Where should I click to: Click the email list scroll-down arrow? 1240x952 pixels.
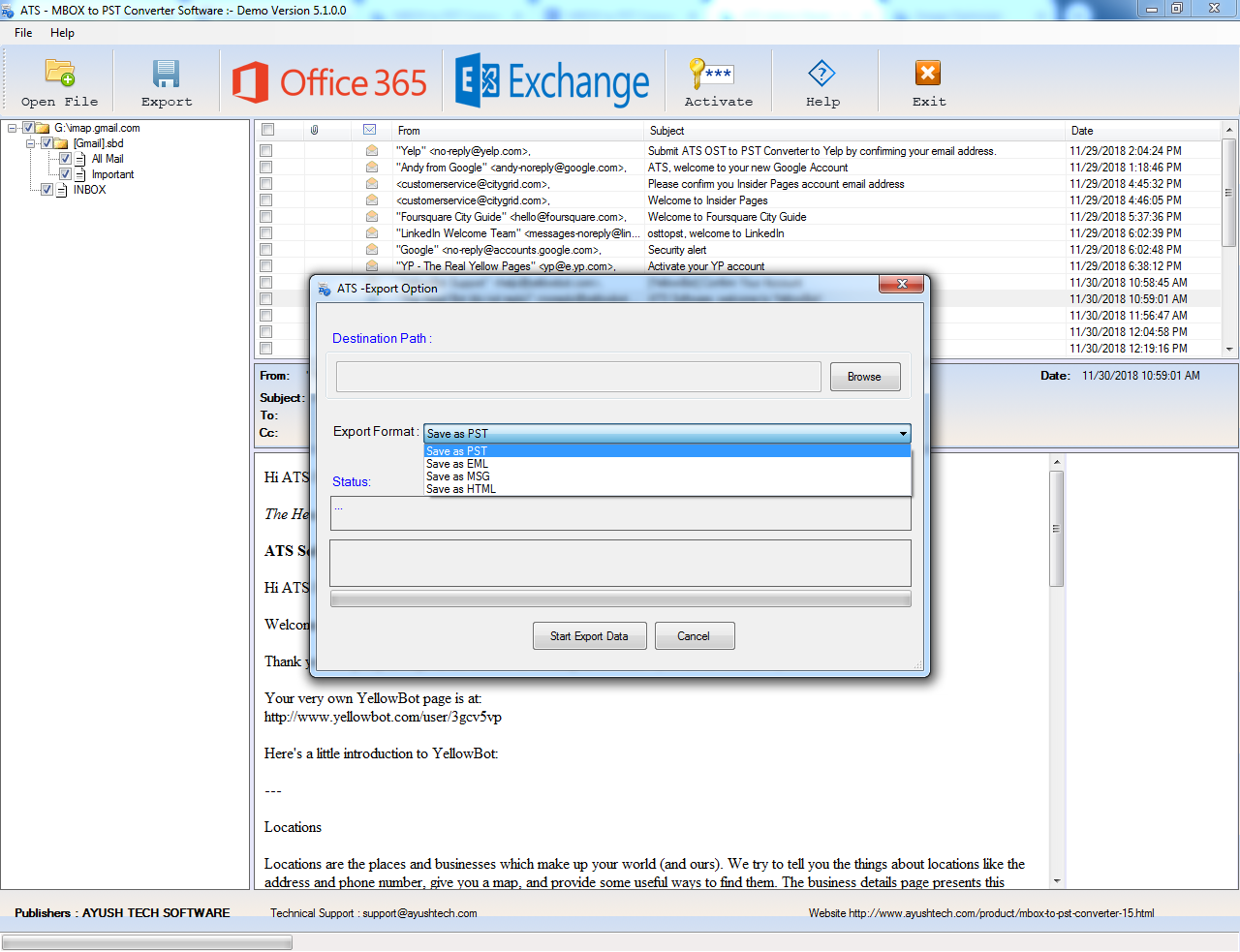click(1229, 349)
